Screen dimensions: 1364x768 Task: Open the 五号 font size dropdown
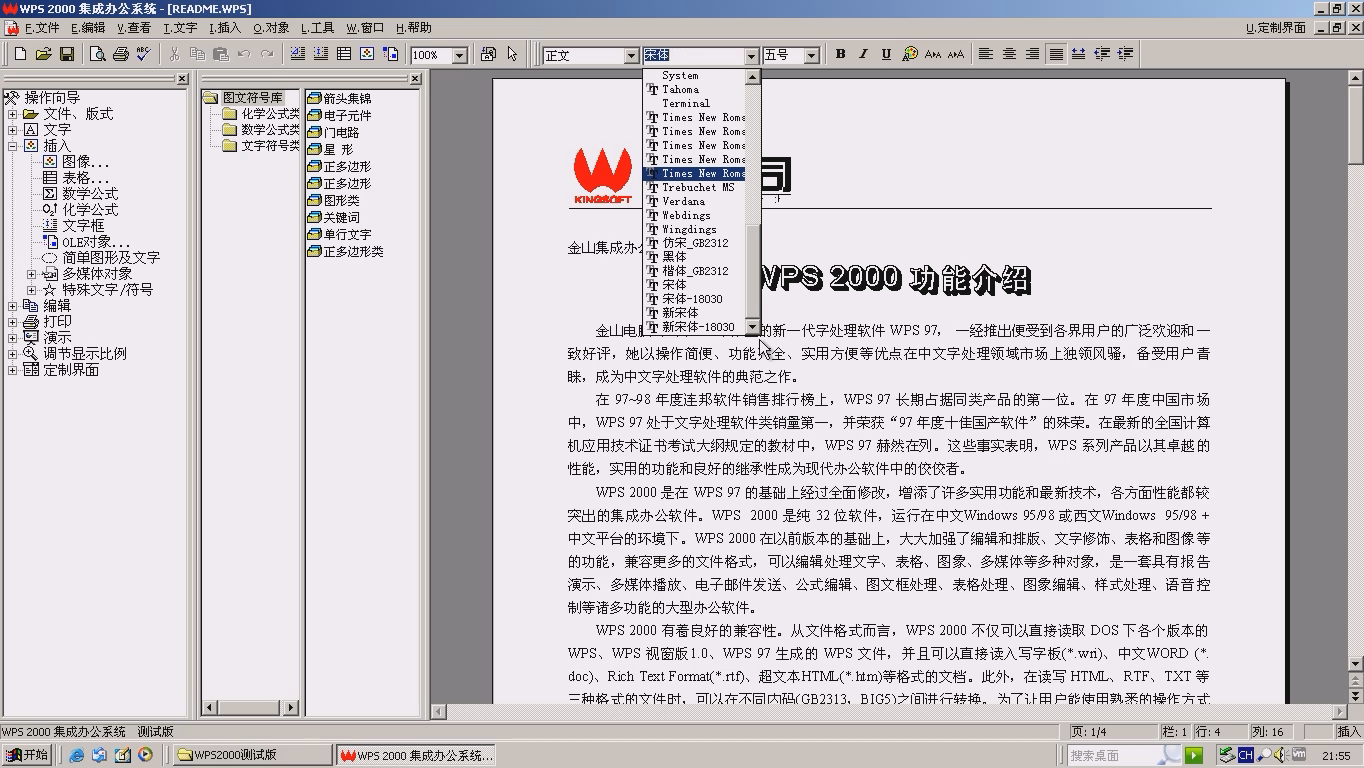pyautogui.click(x=811, y=55)
